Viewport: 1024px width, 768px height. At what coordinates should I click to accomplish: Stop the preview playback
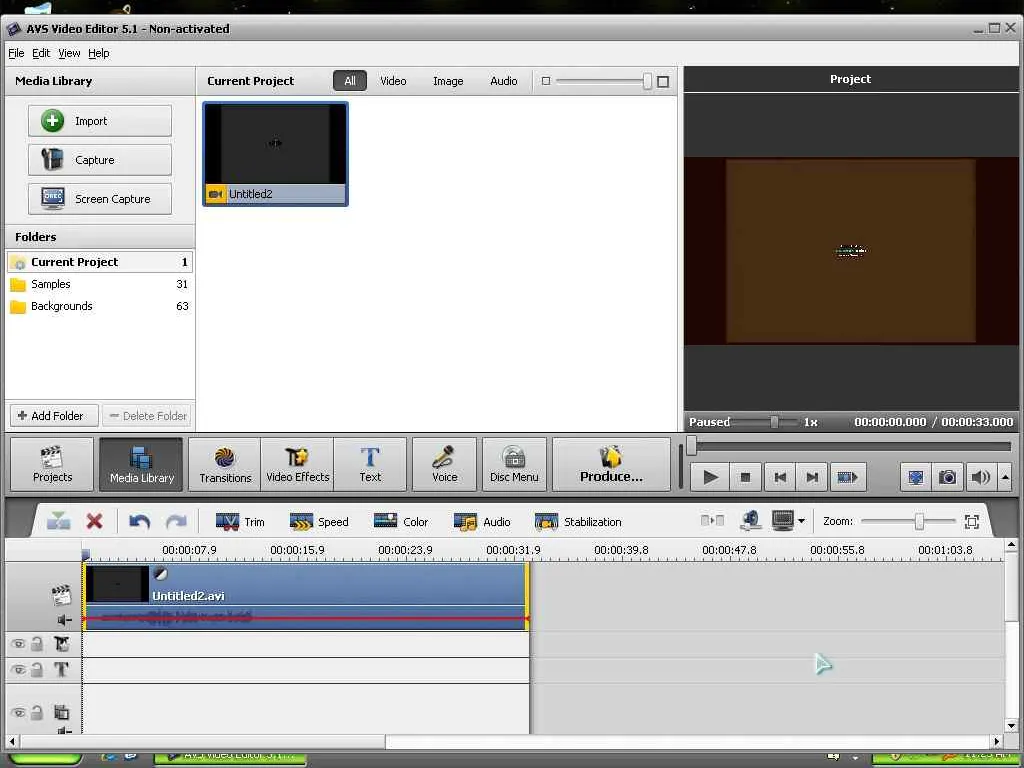tap(745, 477)
